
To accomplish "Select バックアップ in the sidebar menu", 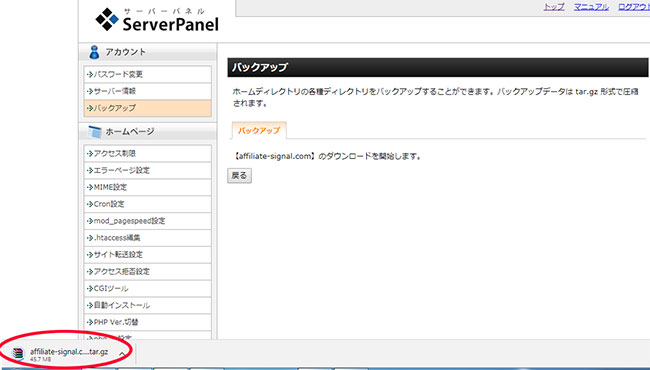I will [x=148, y=108].
